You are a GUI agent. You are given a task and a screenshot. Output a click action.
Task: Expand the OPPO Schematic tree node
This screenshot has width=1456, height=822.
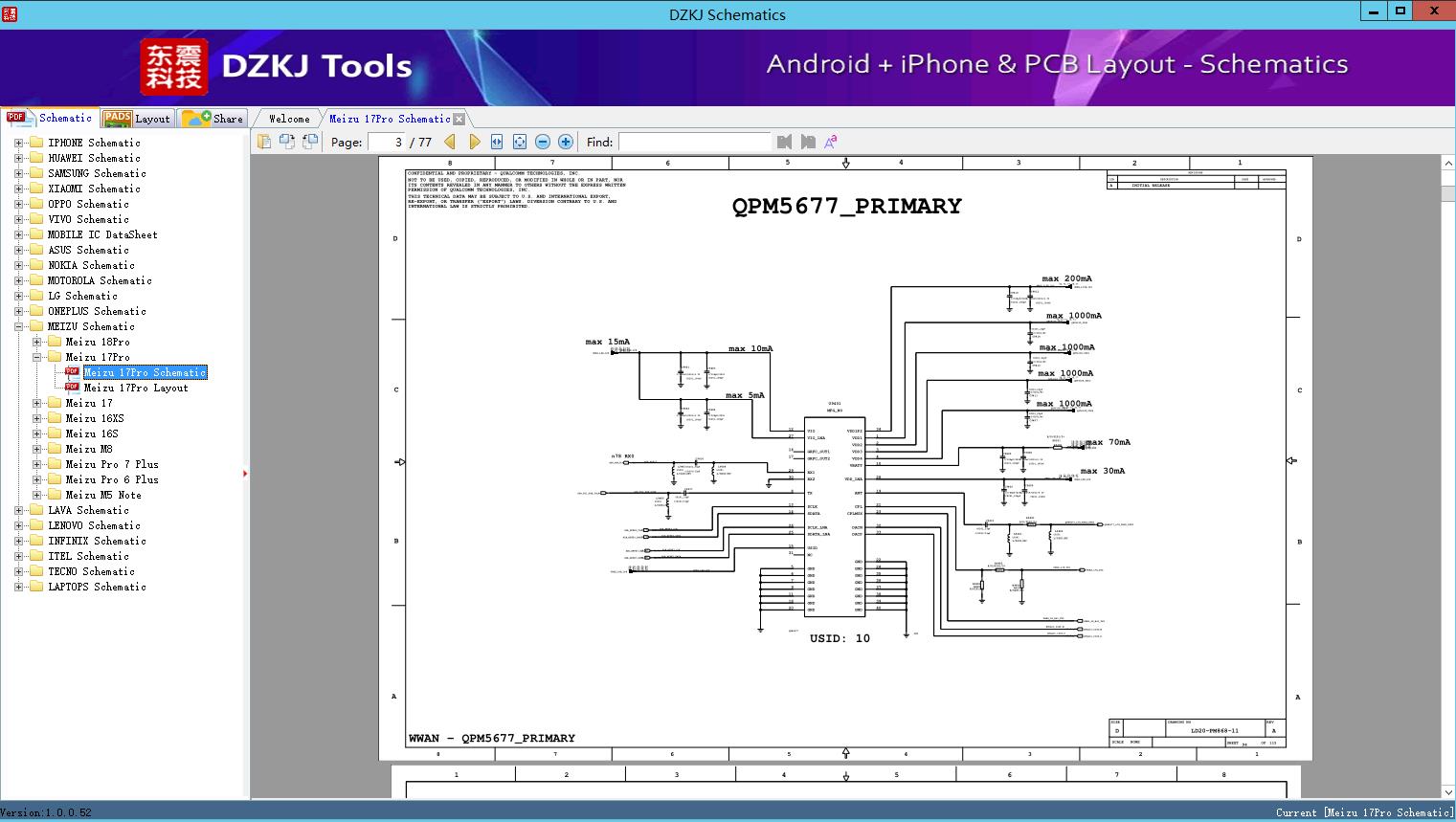click(18, 204)
